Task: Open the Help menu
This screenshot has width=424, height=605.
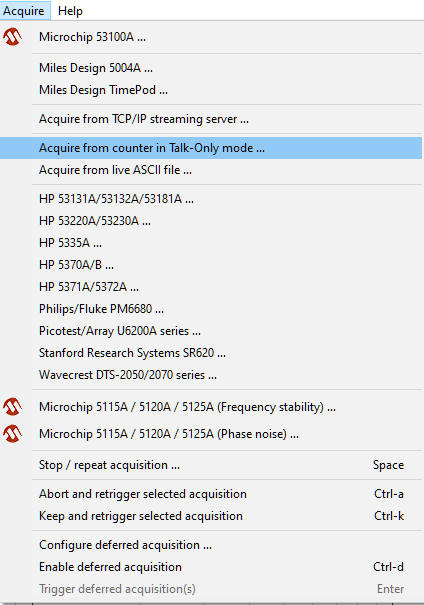Action: point(70,10)
